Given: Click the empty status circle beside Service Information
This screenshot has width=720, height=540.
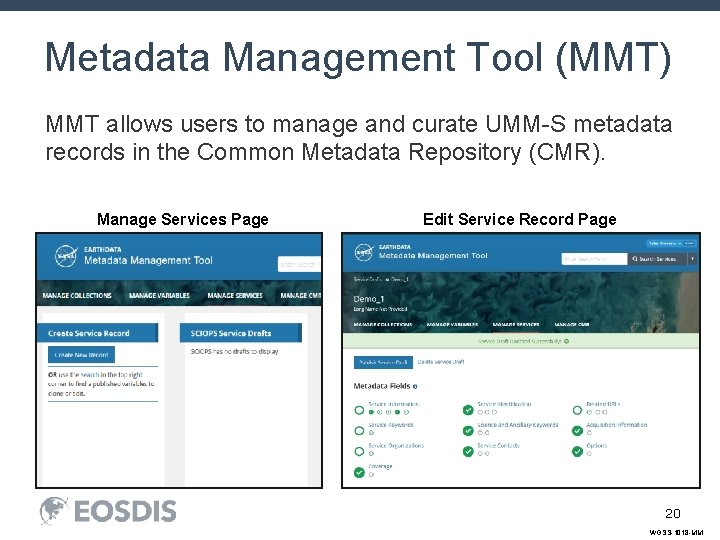Looking at the screenshot, I should coord(359,410).
